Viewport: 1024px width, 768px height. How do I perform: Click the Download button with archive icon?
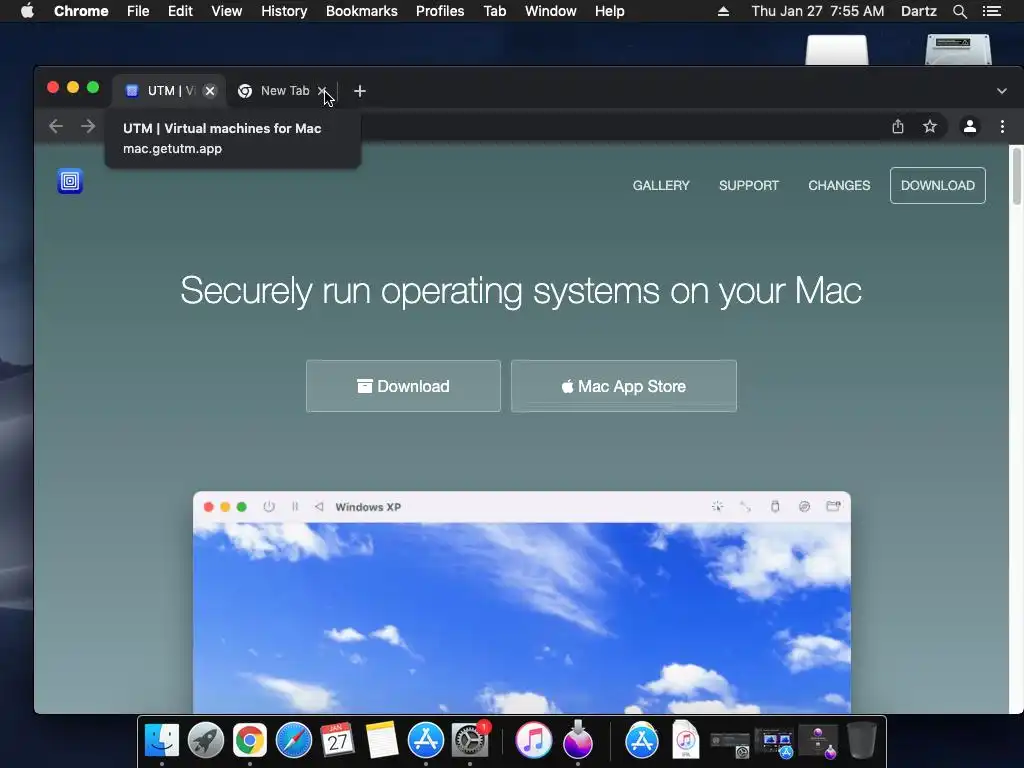(x=404, y=386)
